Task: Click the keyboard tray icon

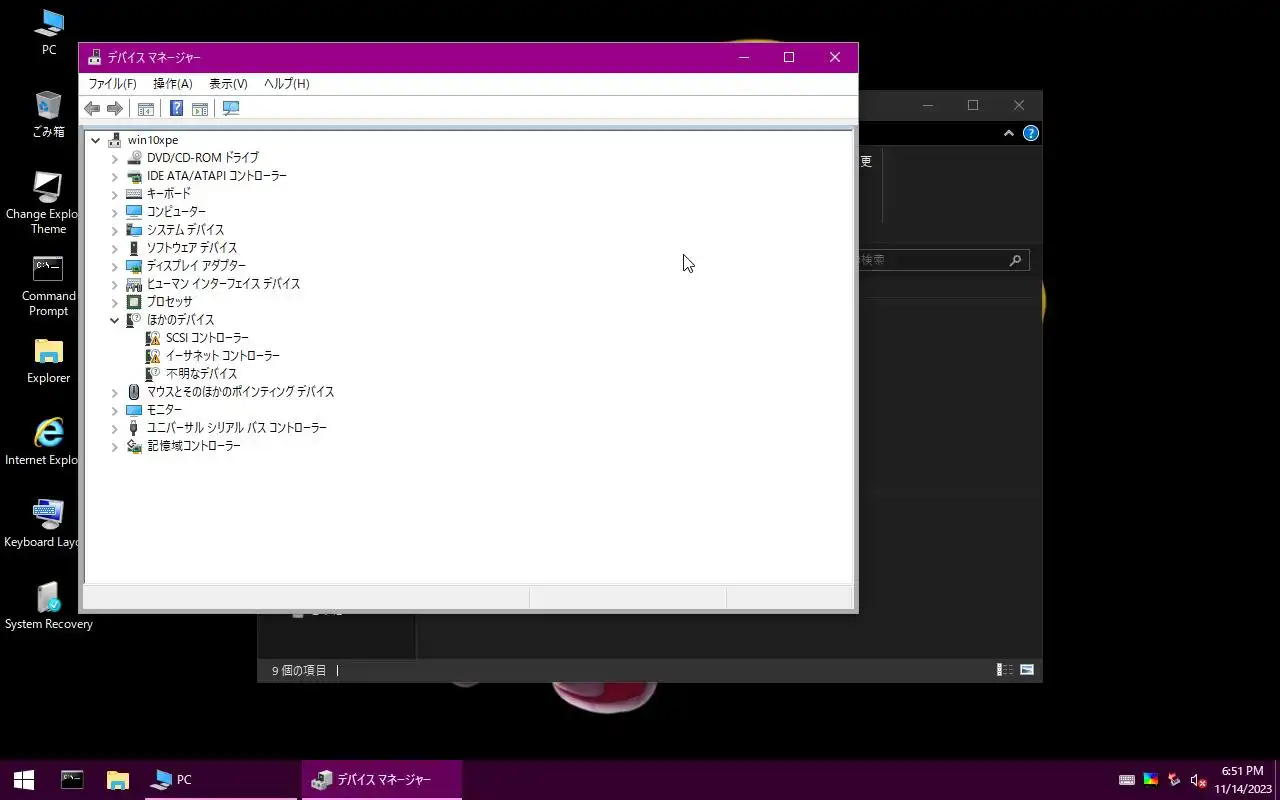Action: pyautogui.click(x=1127, y=780)
